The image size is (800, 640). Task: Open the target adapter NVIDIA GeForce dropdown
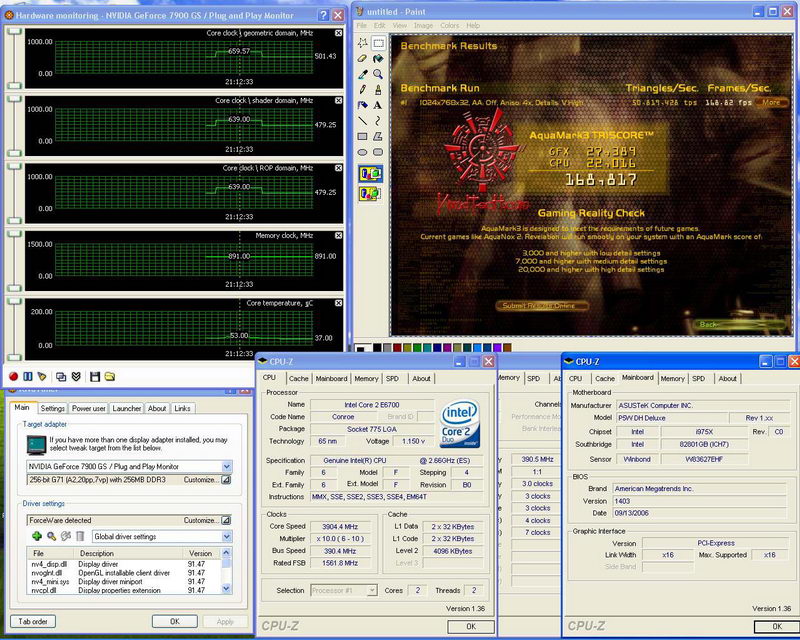[227, 466]
